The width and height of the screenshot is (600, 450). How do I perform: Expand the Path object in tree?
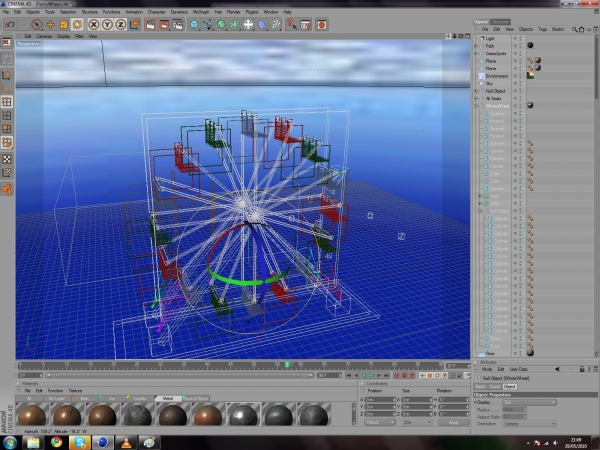pyautogui.click(x=476, y=46)
